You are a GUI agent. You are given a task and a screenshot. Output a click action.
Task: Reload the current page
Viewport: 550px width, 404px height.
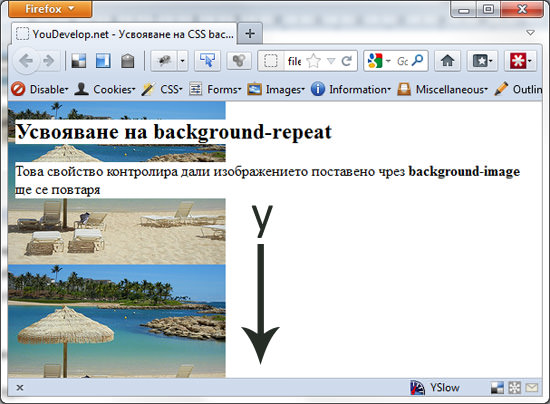point(347,61)
